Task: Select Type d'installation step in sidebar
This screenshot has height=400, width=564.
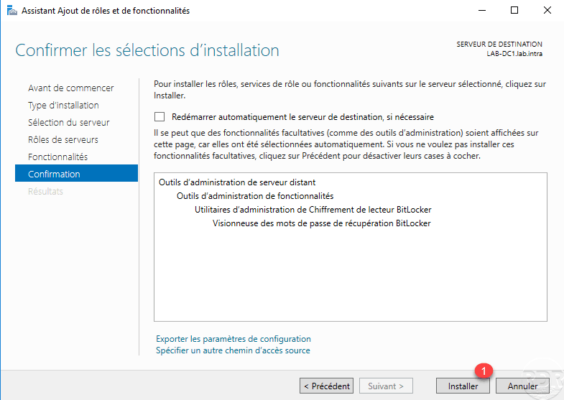Action: [x=64, y=105]
